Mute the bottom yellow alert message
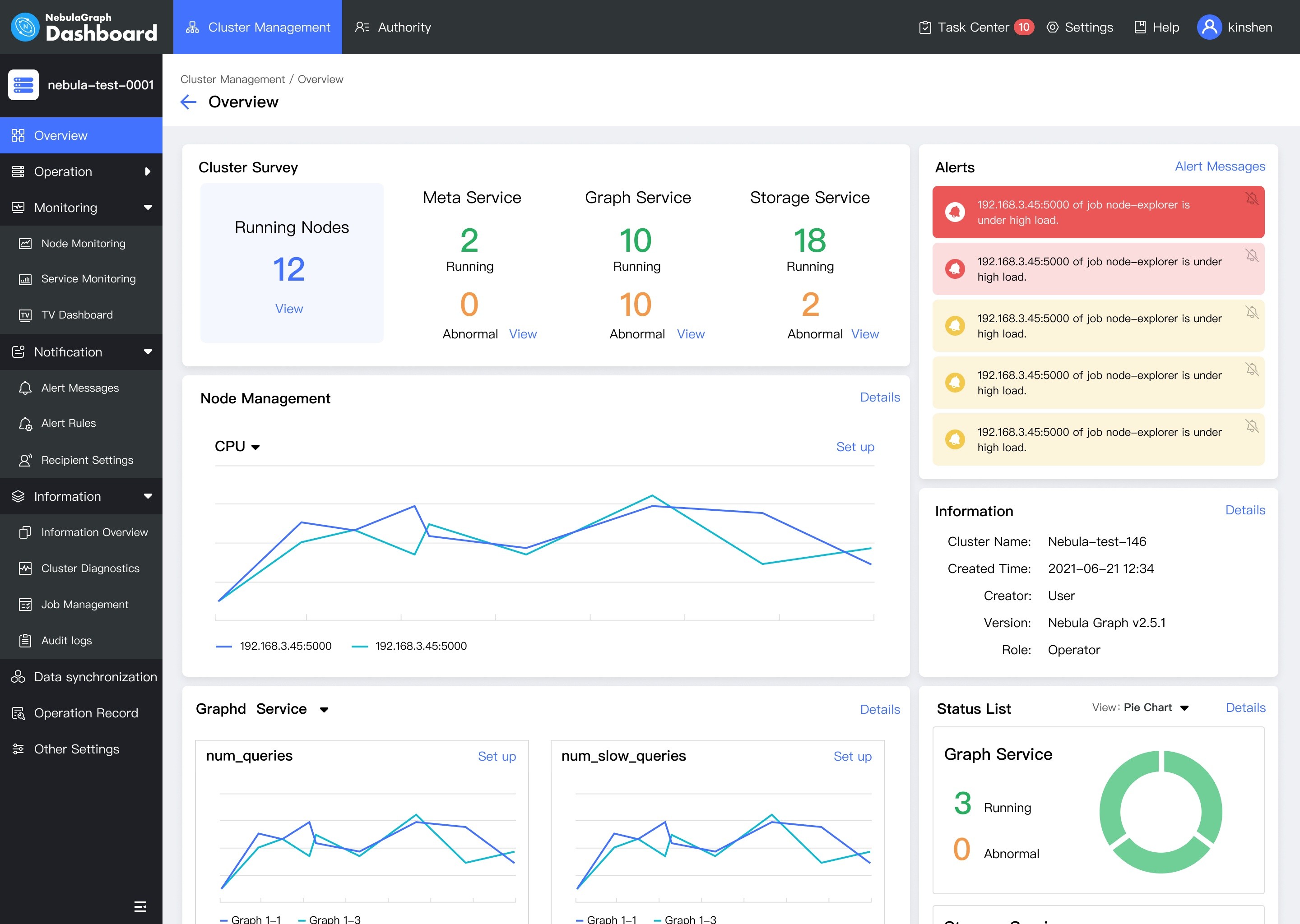The width and height of the screenshot is (1300, 924). [x=1252, y=425]
